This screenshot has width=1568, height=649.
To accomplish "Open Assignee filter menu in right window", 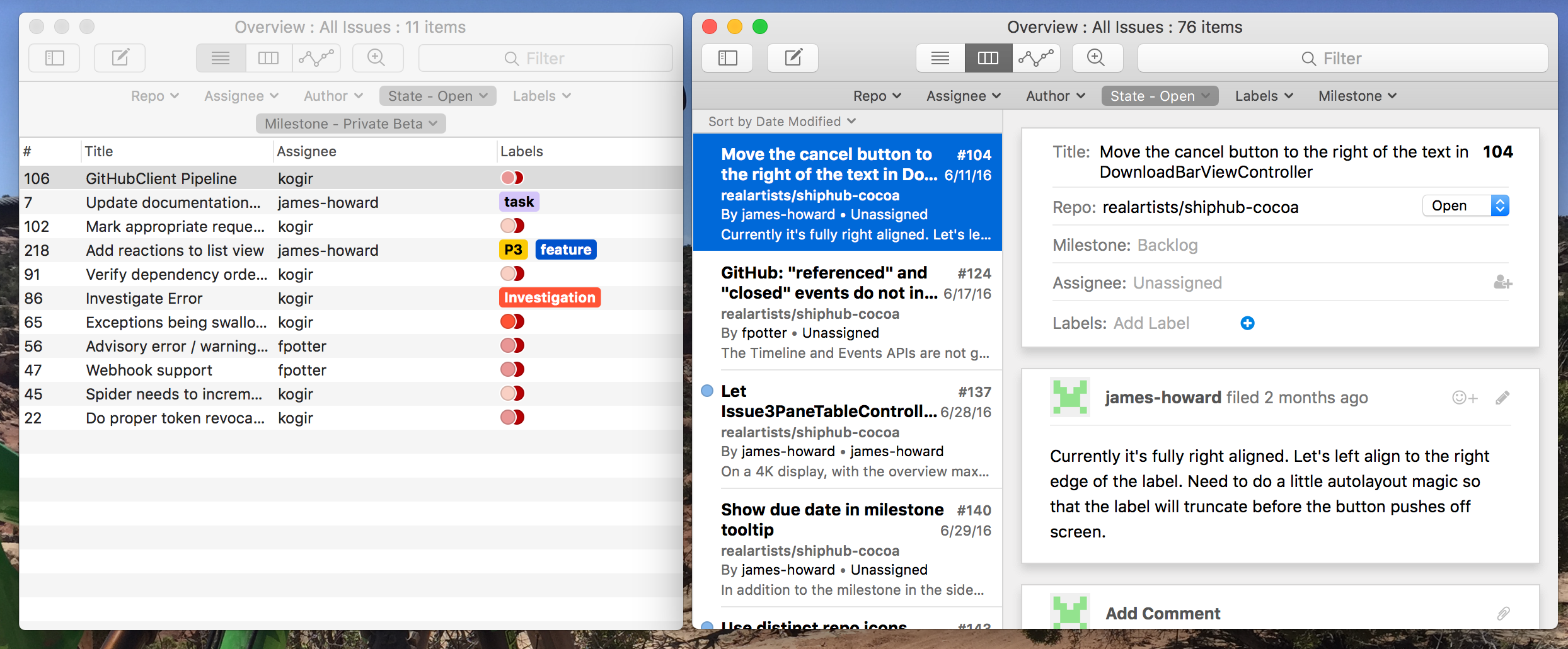I will click(963, 96).
